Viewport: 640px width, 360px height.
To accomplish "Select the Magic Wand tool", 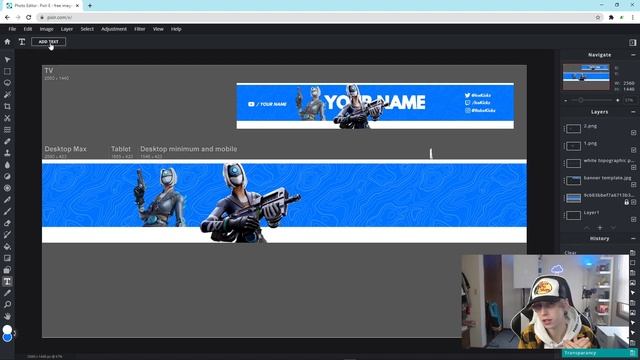I will tap(7, 95).
